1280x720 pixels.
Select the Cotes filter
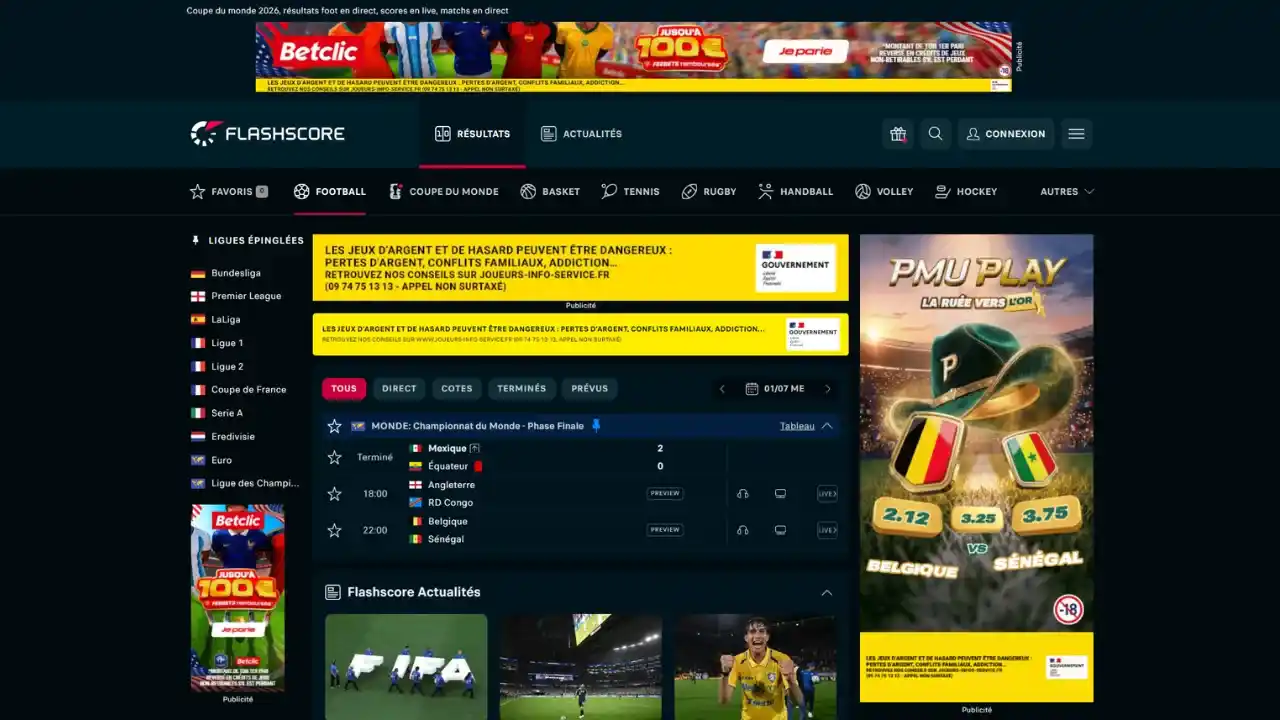(457, 389)
